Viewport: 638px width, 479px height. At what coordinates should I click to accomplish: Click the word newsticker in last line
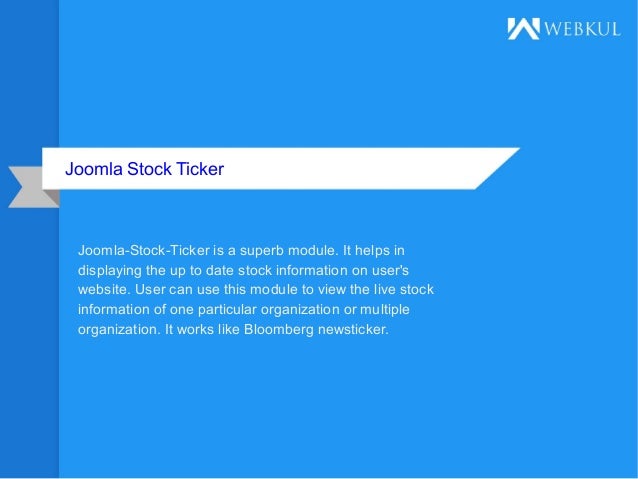[x=353, y=329]
